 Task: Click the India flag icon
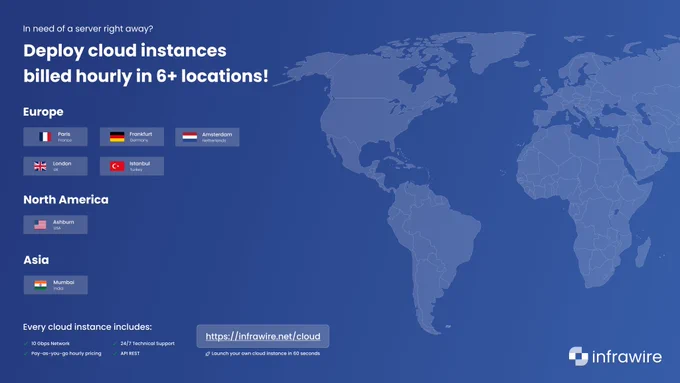click(x=40, y=285)
